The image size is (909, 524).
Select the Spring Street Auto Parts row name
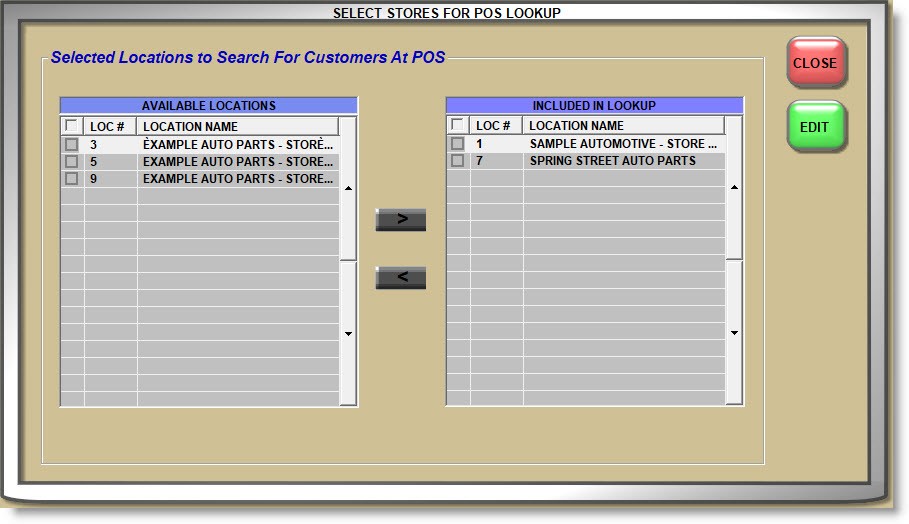coord(612,161)
